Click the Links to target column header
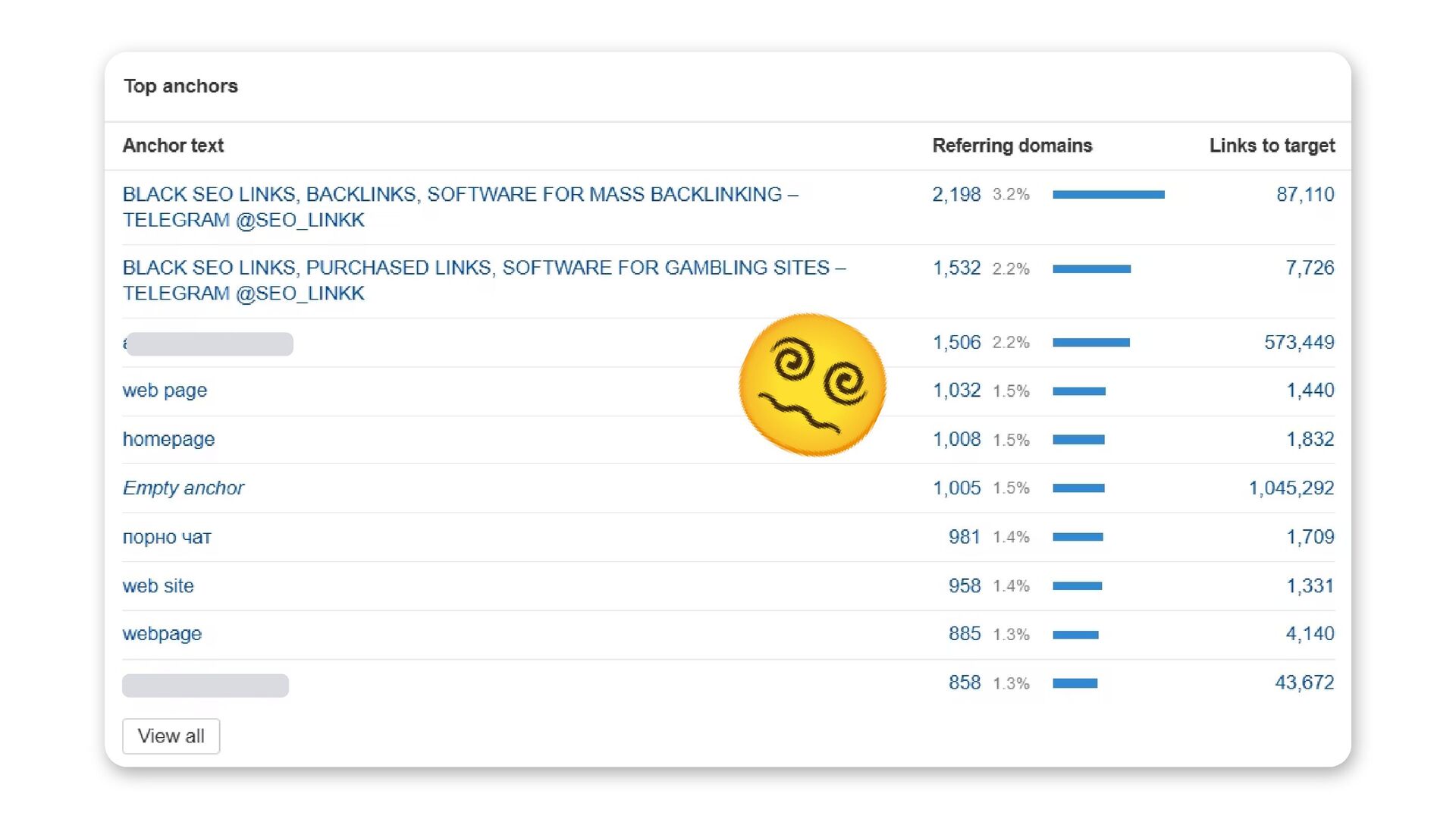This screenshot has height=819, width=1456. coord(1272,146)
